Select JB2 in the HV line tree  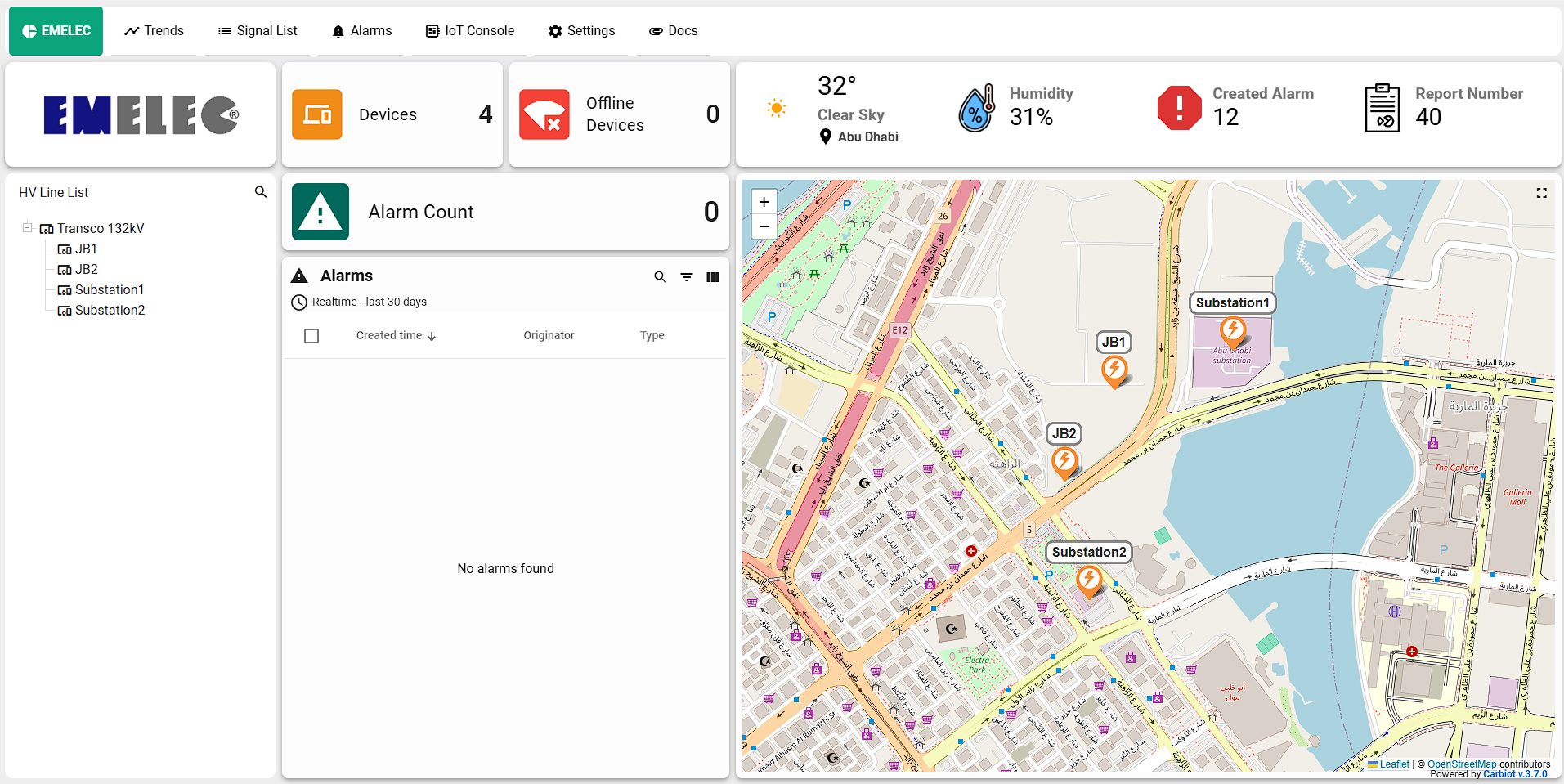click(86, 270)
